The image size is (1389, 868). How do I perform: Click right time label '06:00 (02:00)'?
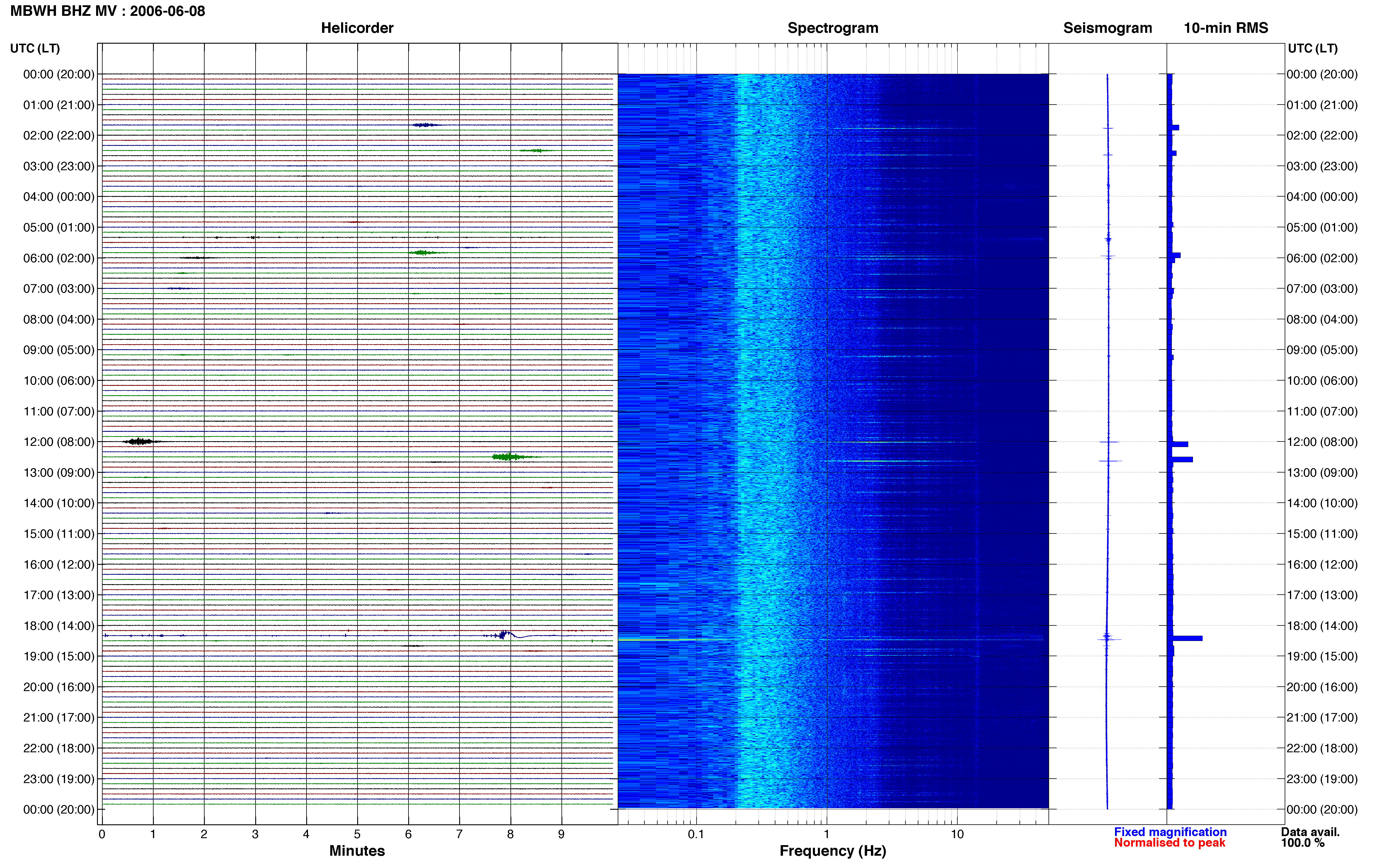(1322, 258)
